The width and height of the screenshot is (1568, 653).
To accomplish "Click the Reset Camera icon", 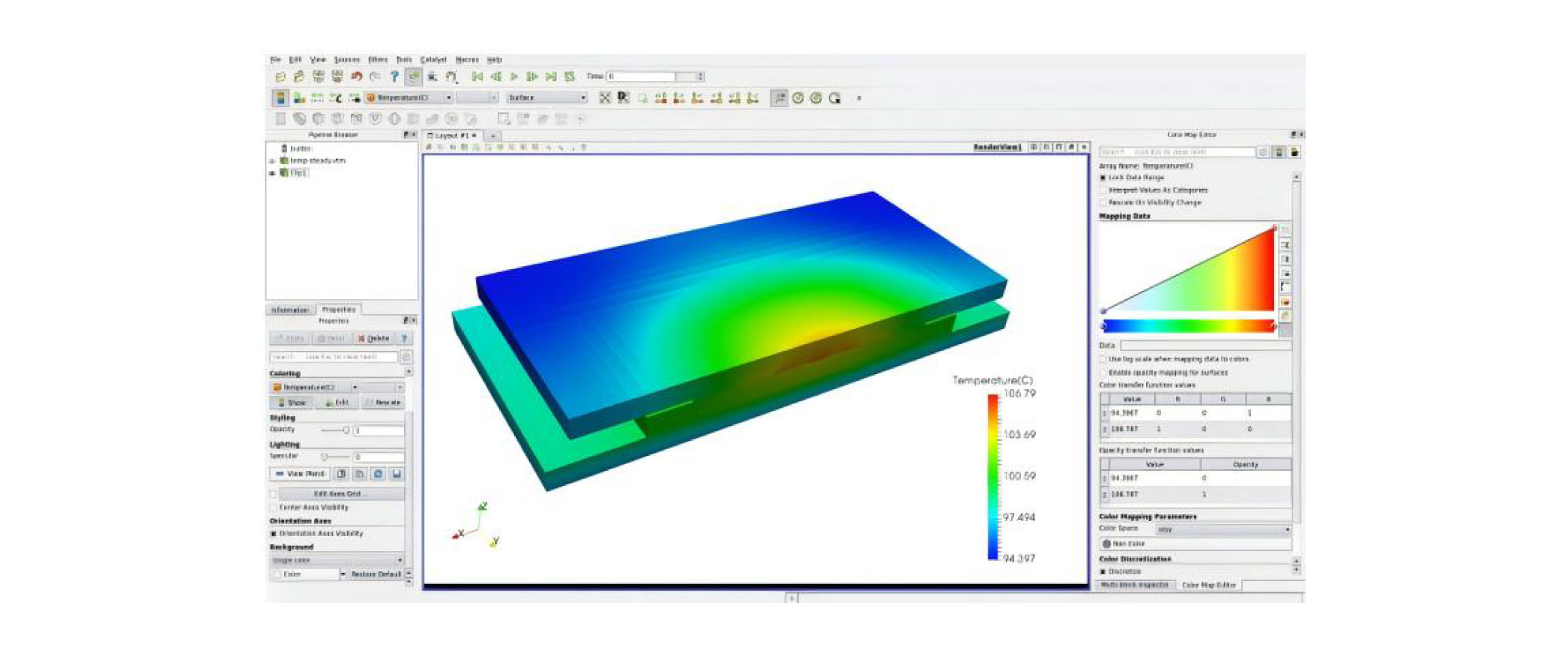I will pos(604,98).
